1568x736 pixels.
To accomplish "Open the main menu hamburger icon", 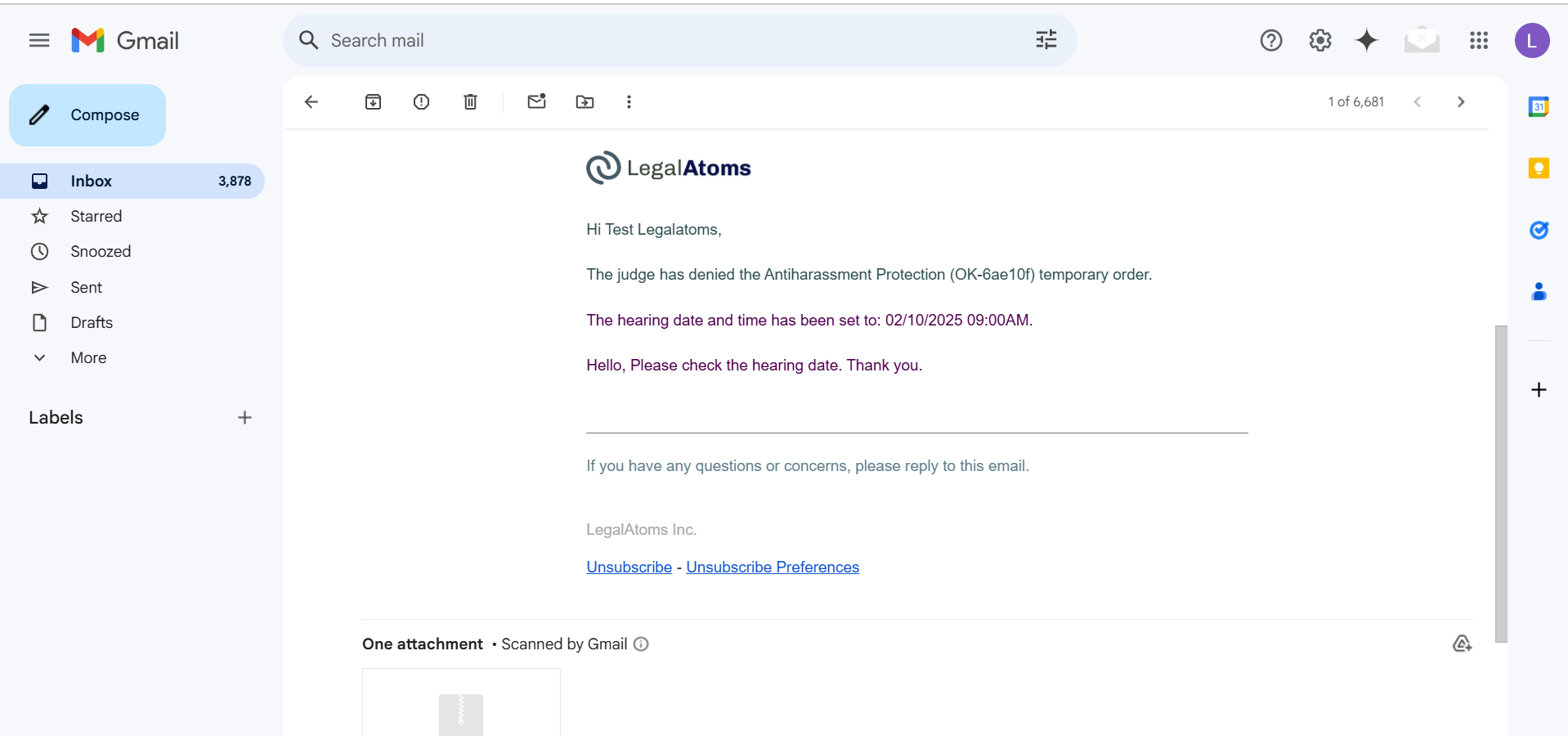I will (39, 40).
